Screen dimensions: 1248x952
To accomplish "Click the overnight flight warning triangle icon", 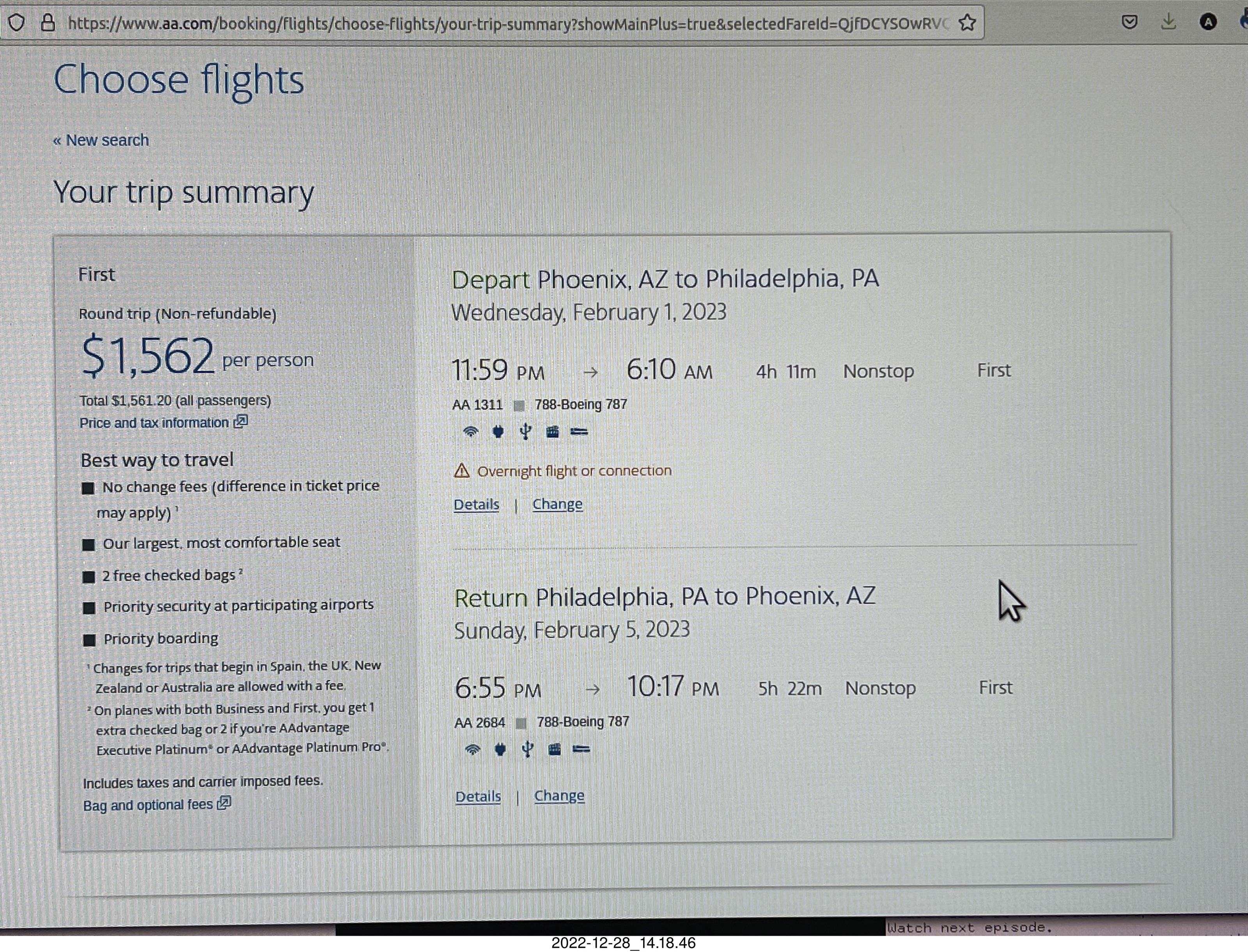I will point(462,471).
